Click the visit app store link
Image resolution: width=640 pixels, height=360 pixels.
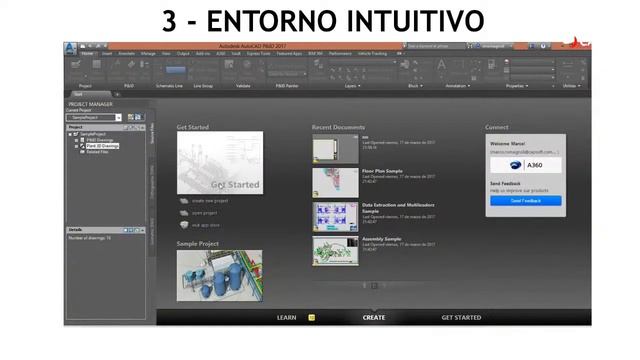point(206,225)
